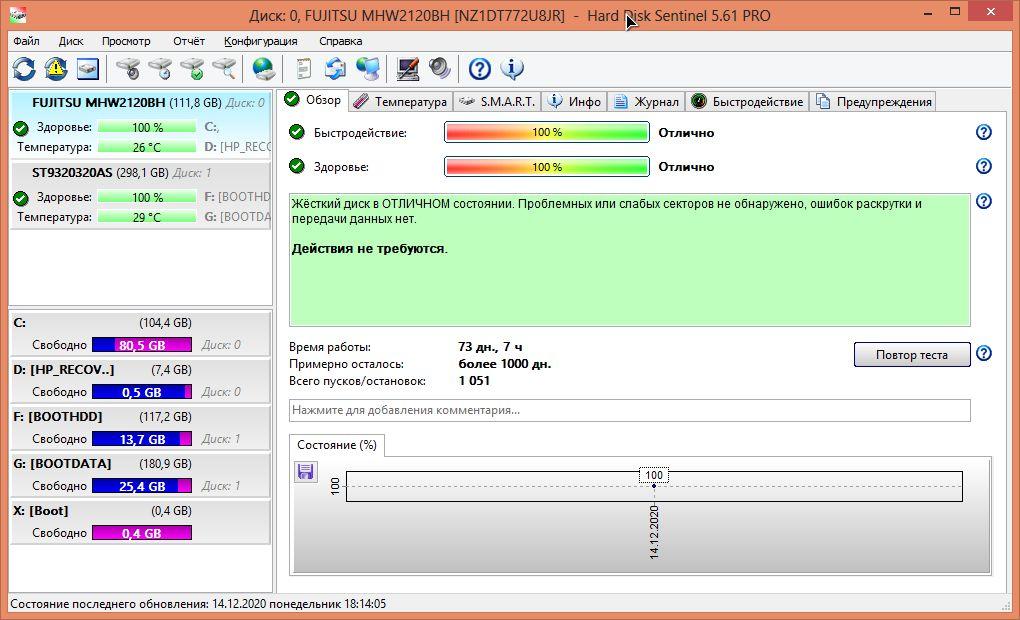This screenshot has width=1020, height=620.
Task: Click the FUJITSU health 100 % bar
Action: 147,128
